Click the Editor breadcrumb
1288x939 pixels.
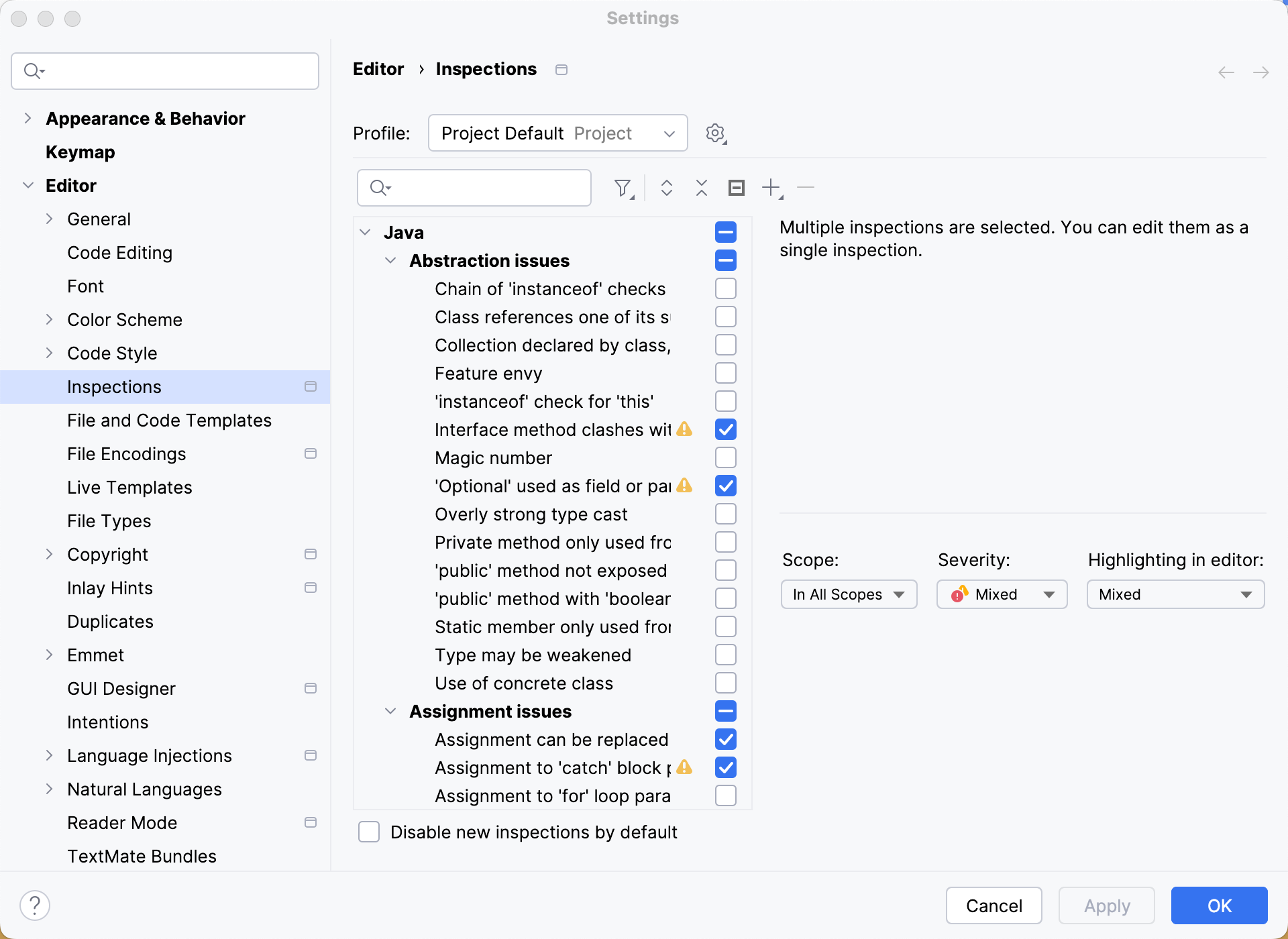[x=378, y=69]
